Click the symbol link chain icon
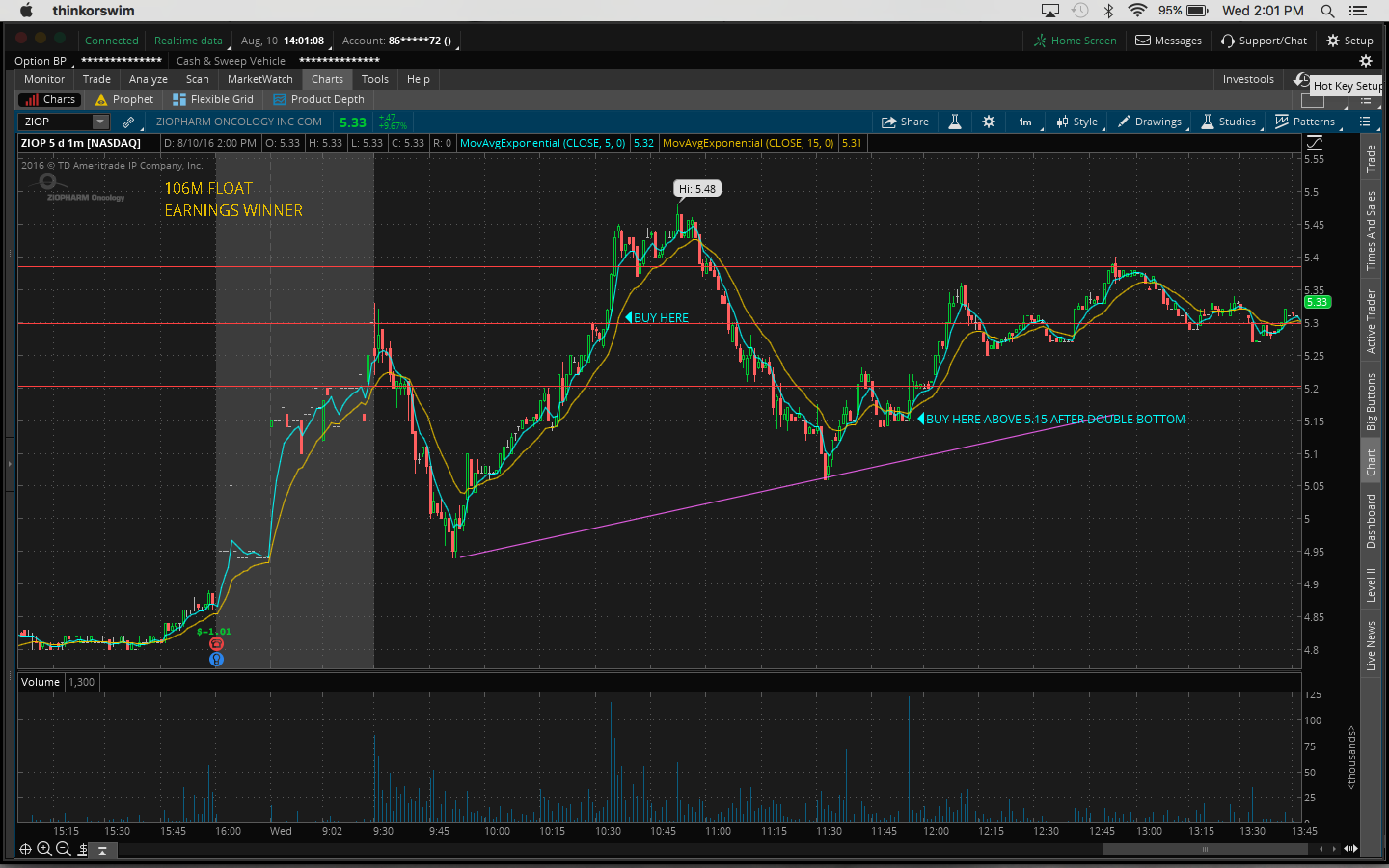Screen dimensions: 1389x868 (128, 122)
